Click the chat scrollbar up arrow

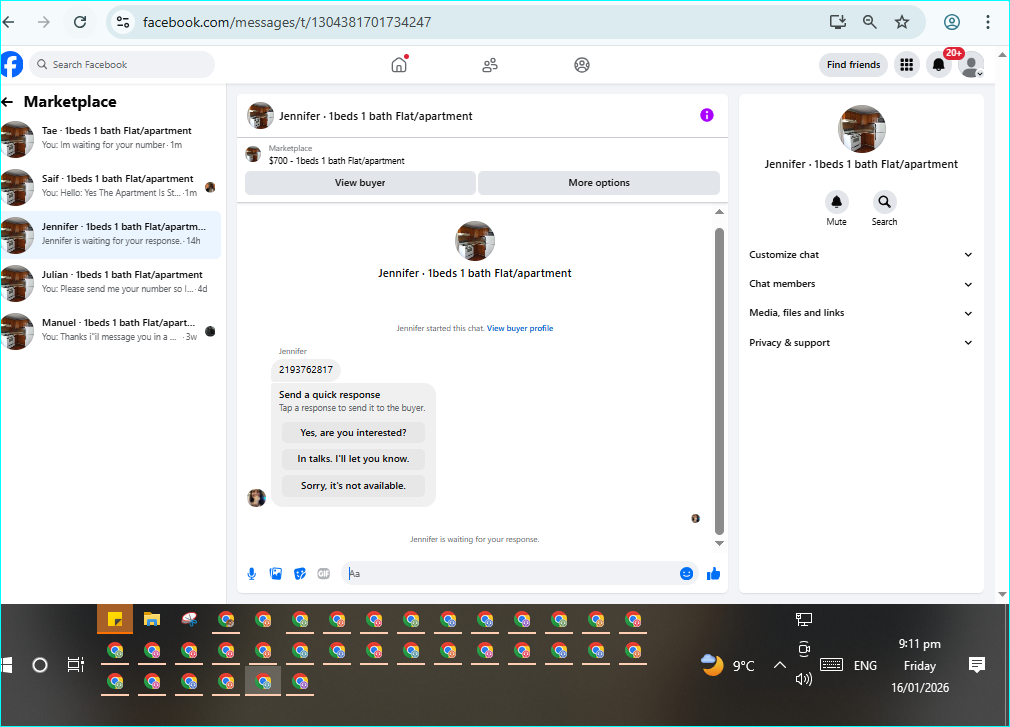point(719,212)
